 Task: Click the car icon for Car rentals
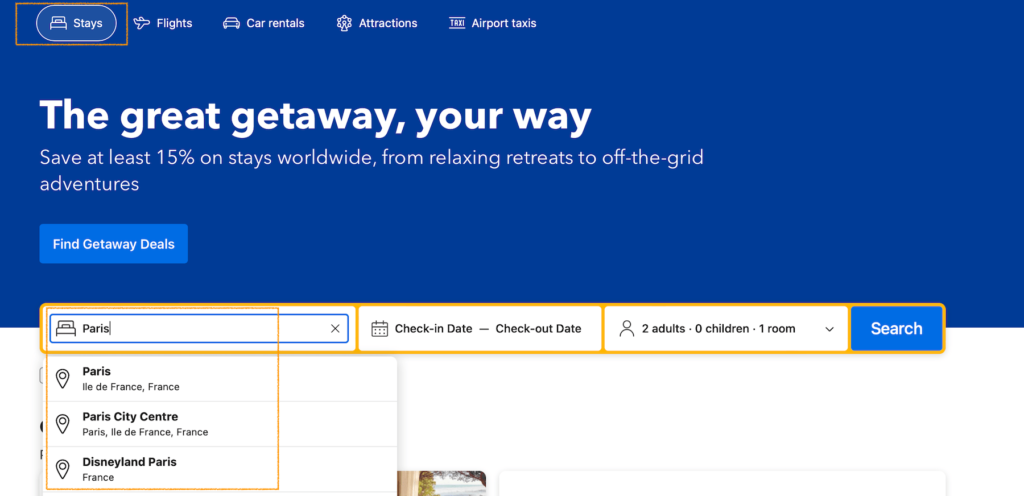pos(231,23)
